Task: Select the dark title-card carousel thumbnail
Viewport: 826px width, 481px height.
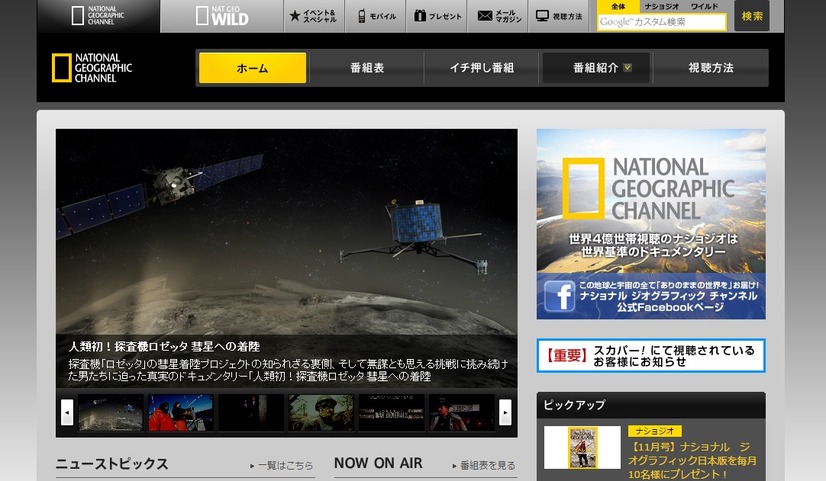Action: [x=391, y=413]
